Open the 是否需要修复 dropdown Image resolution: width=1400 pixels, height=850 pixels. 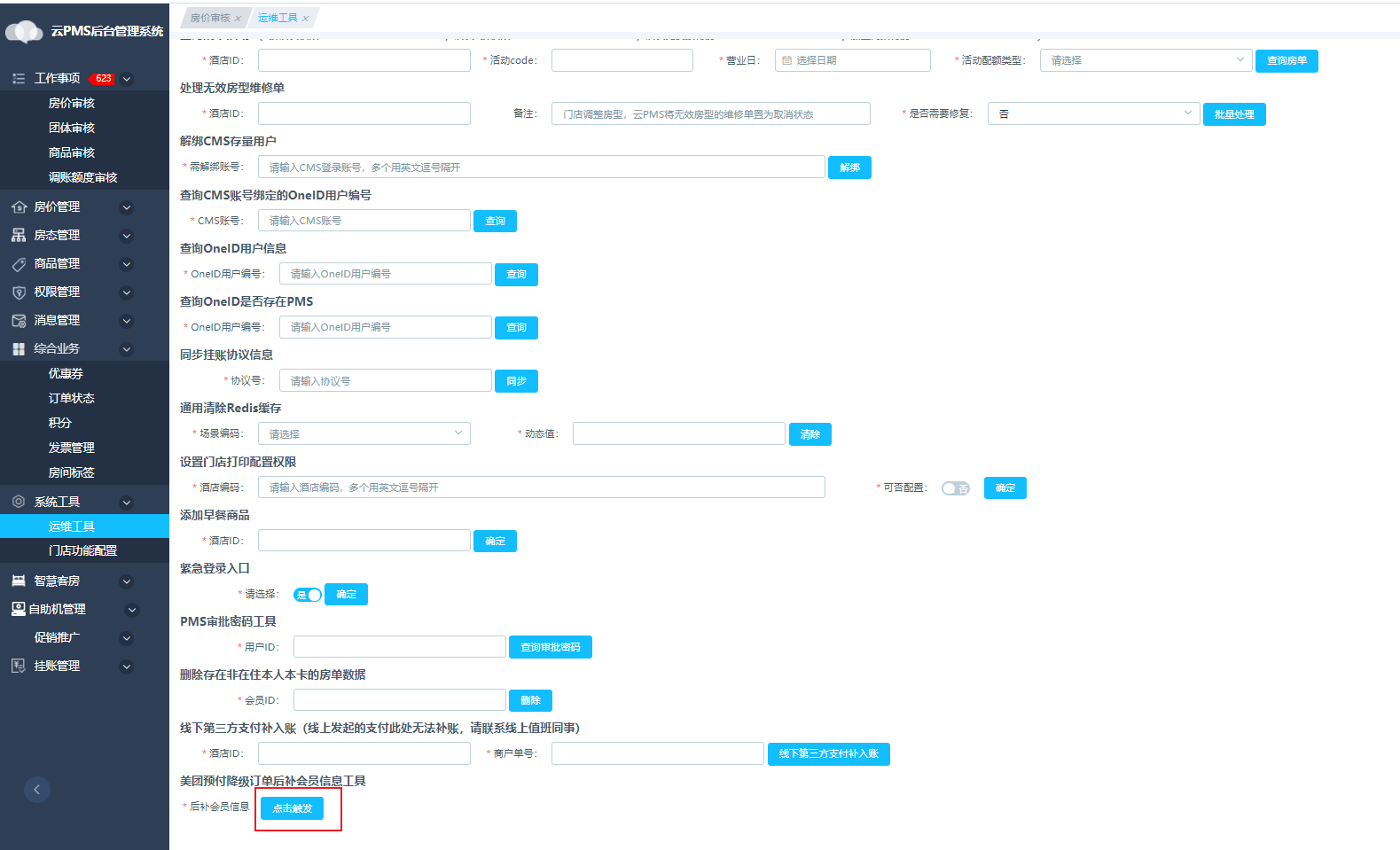pyautogui.click(x=1093, y=113)
